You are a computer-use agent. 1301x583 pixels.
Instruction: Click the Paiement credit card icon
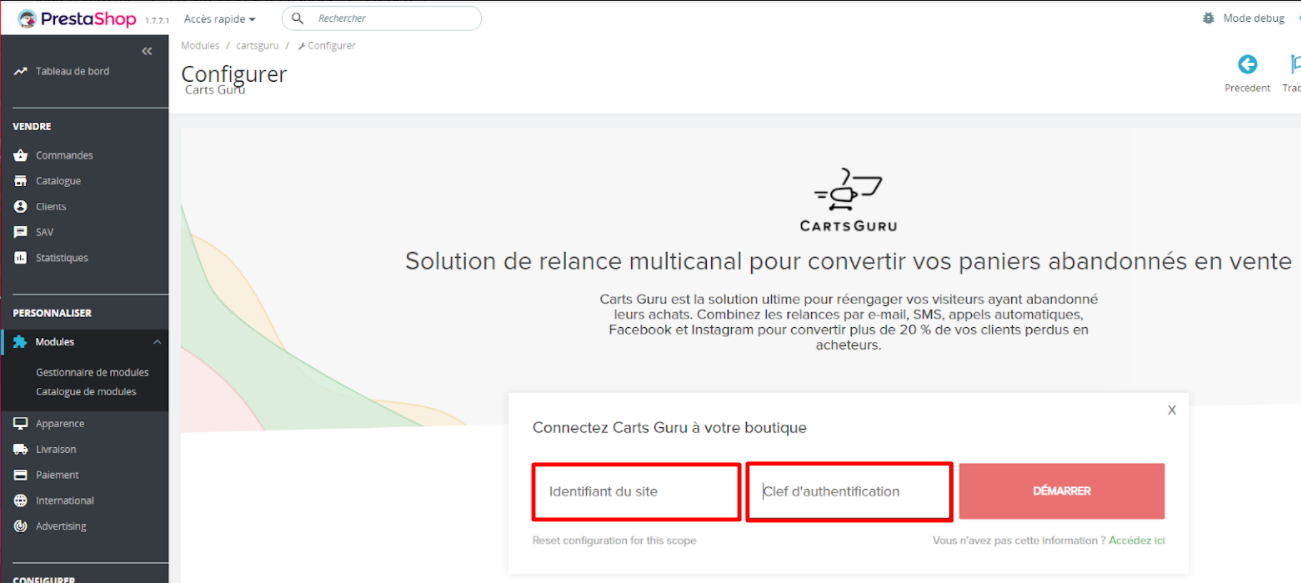[x=20, y=475]
